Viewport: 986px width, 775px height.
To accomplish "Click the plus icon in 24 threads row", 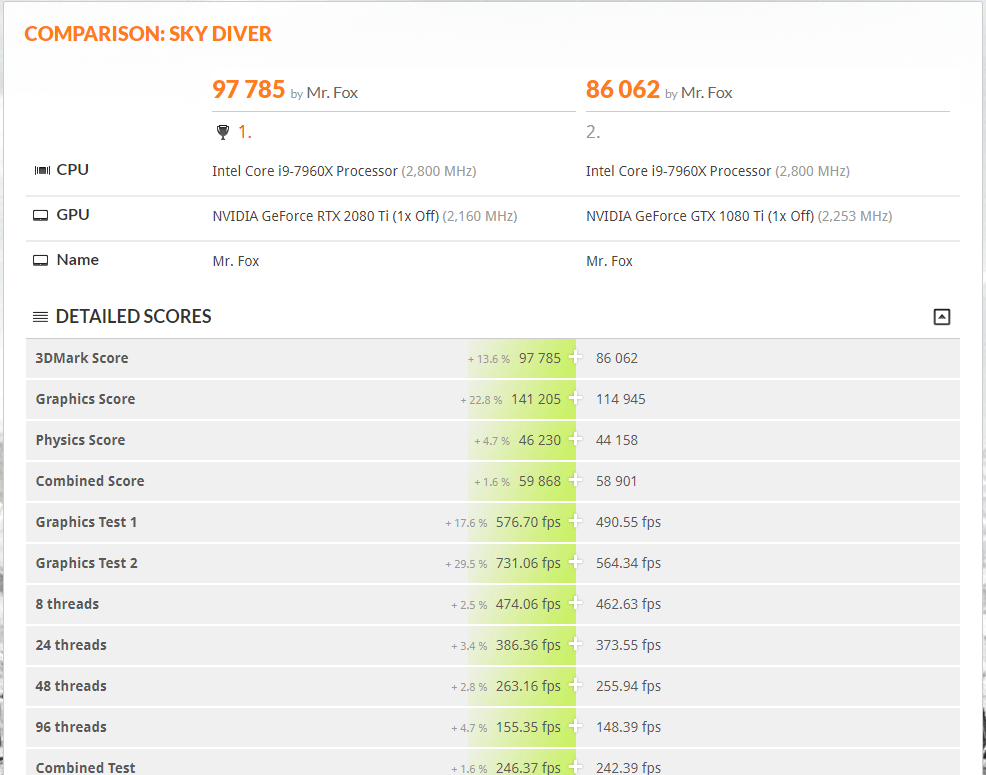I will click(x=575, y=644).
